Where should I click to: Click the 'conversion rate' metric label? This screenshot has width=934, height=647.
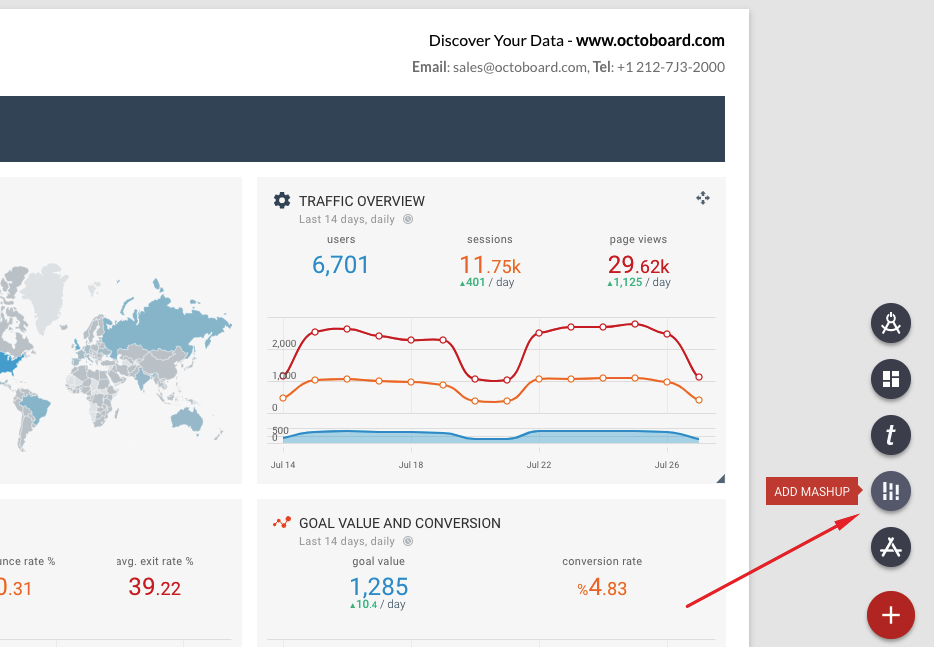tap(602, 561)
